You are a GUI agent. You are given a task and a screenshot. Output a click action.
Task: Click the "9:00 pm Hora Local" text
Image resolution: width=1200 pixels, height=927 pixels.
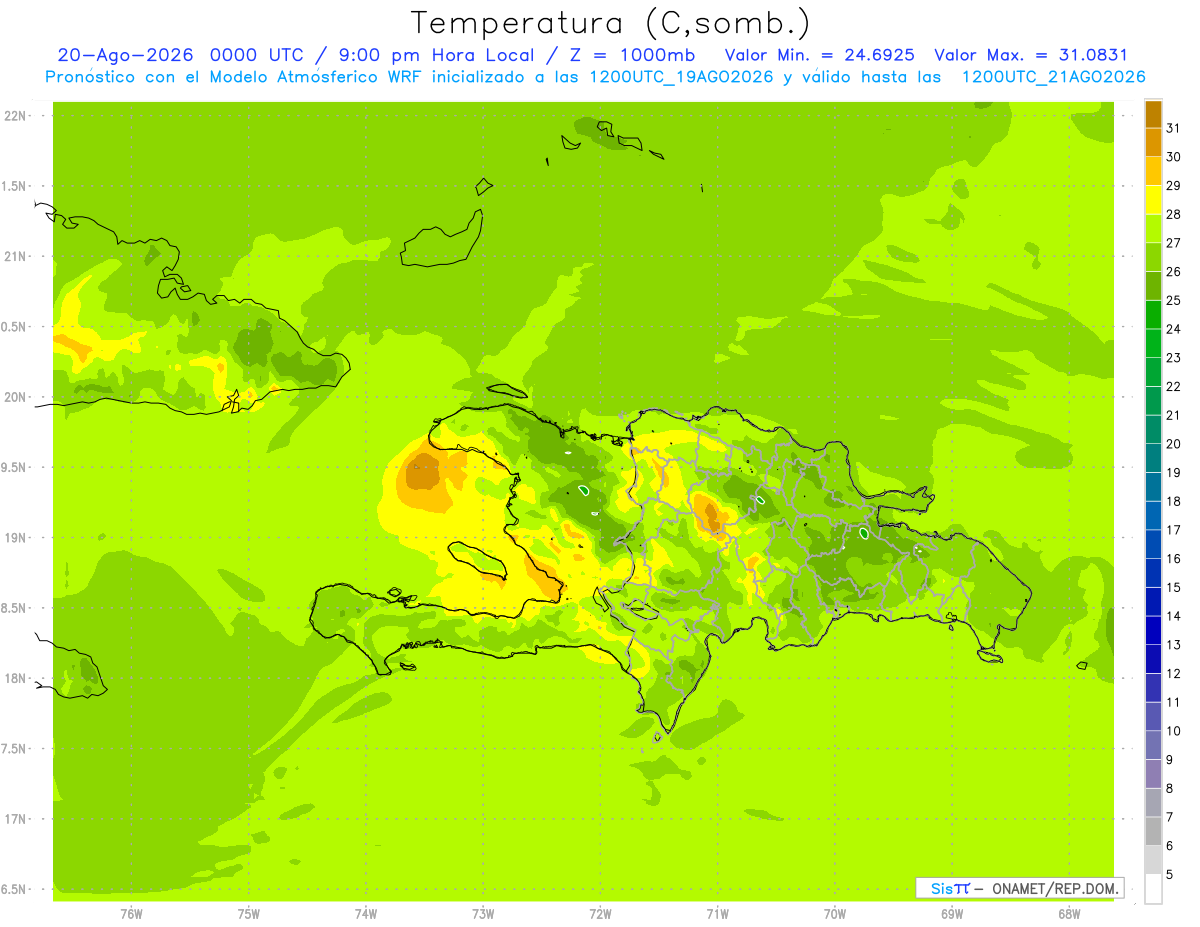coord(433,55)
